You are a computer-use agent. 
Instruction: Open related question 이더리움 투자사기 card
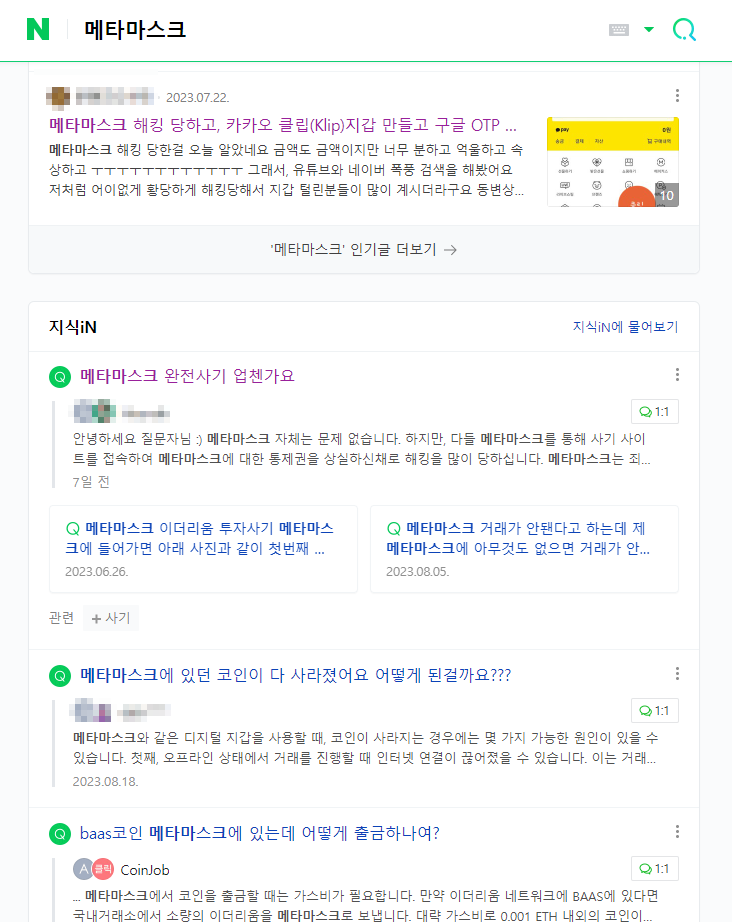point(203,549)
